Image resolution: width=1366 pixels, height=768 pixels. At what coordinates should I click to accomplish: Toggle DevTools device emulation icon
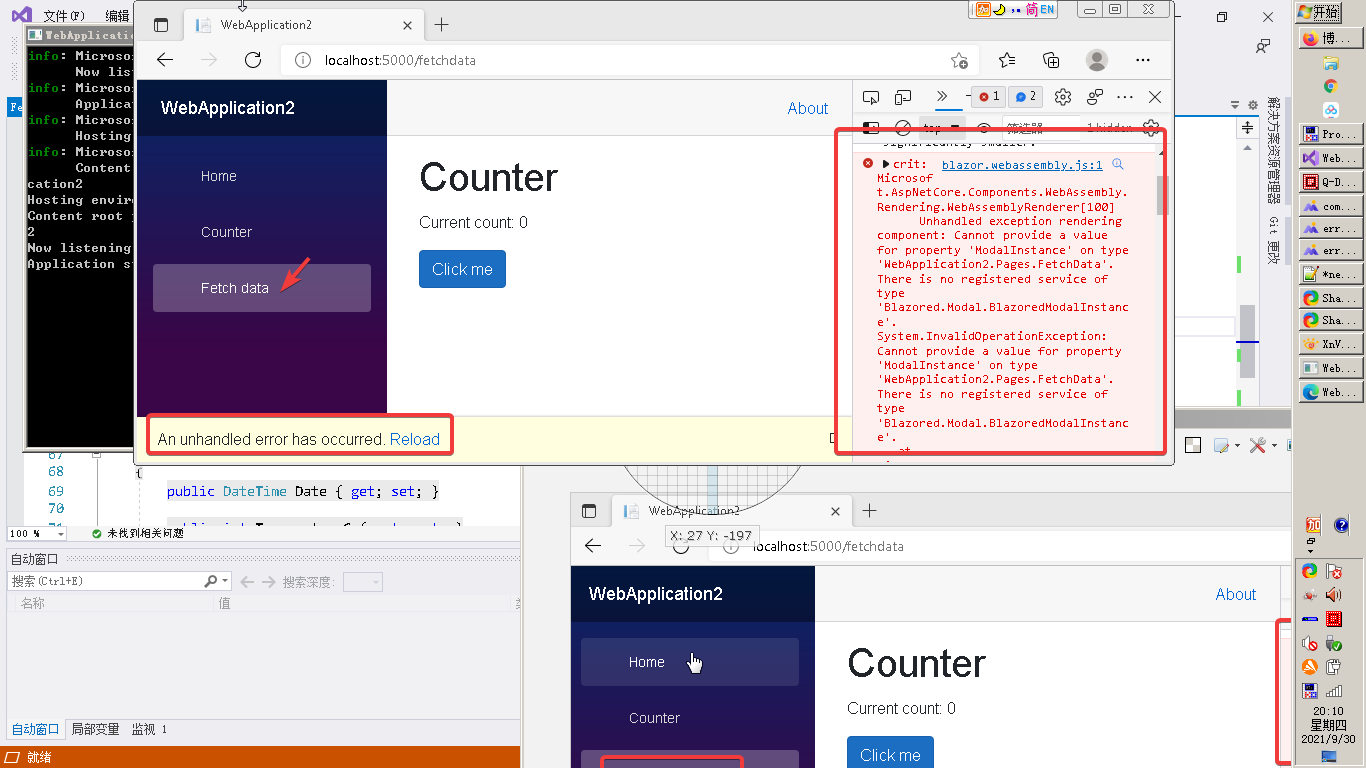click(903, 97)
